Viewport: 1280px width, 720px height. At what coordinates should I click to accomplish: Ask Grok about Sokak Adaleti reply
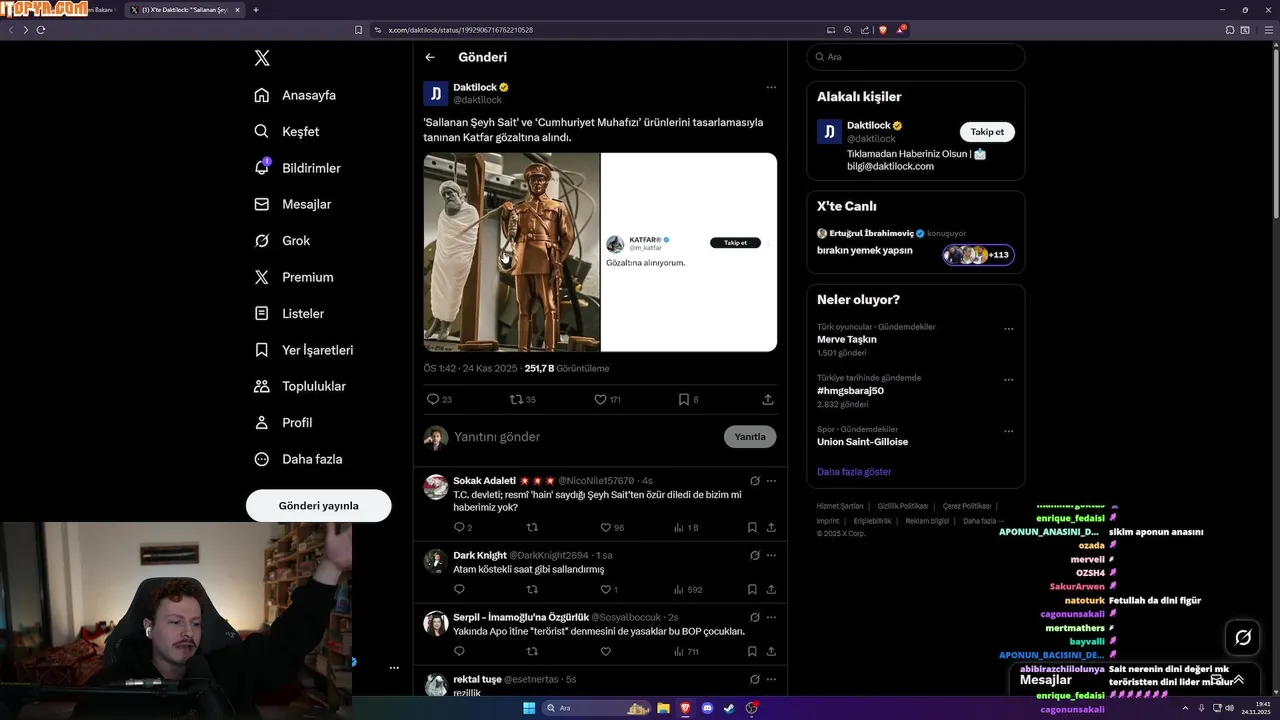(755, 480)
